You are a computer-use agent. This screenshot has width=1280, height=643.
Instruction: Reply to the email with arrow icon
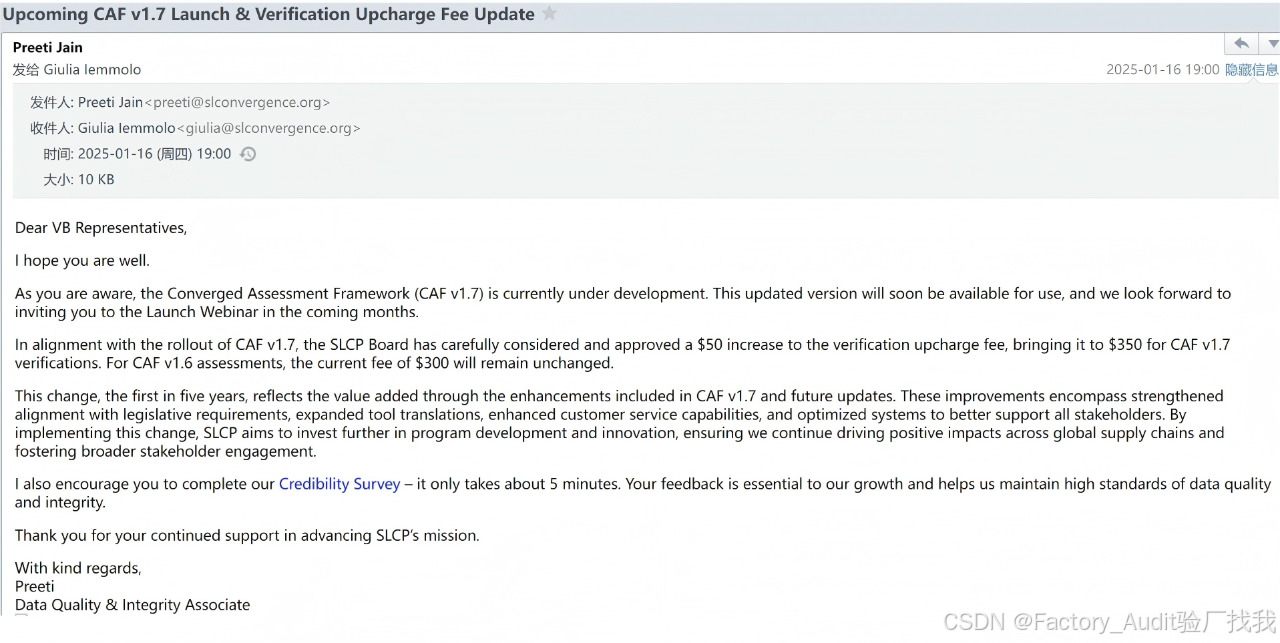click(x=1240, y=43)
